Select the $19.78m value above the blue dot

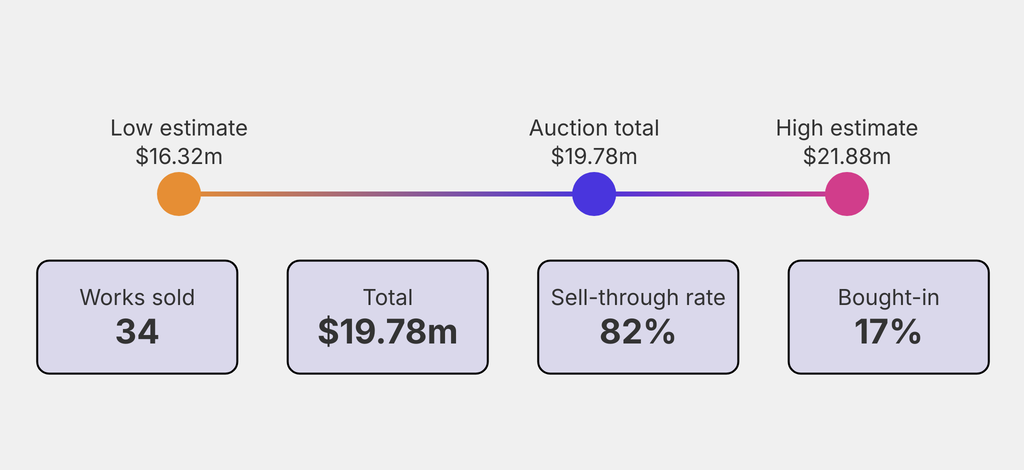594,156
